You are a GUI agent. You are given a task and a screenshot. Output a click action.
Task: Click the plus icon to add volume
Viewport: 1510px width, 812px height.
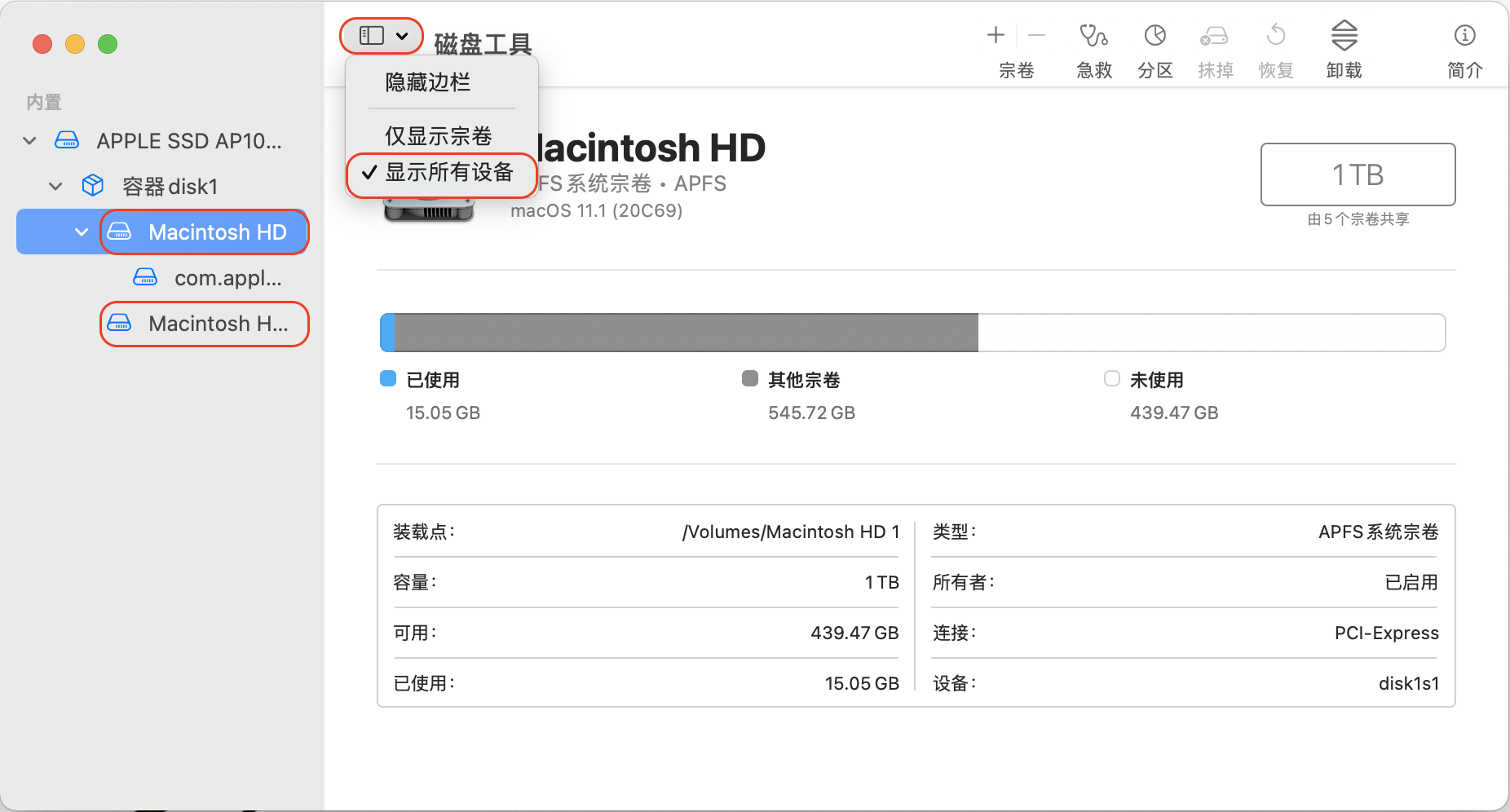click(x=995, y=35)
